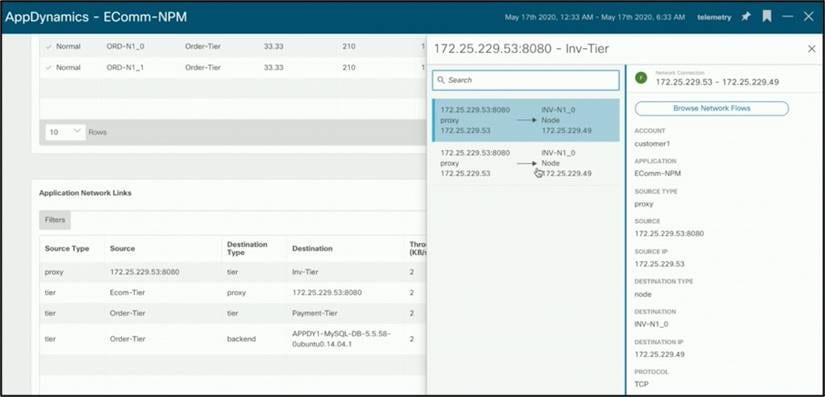Click the magnifier icon in Search box
The width and height of the screenshot is (825, 397).
click(x=441, y=80)
